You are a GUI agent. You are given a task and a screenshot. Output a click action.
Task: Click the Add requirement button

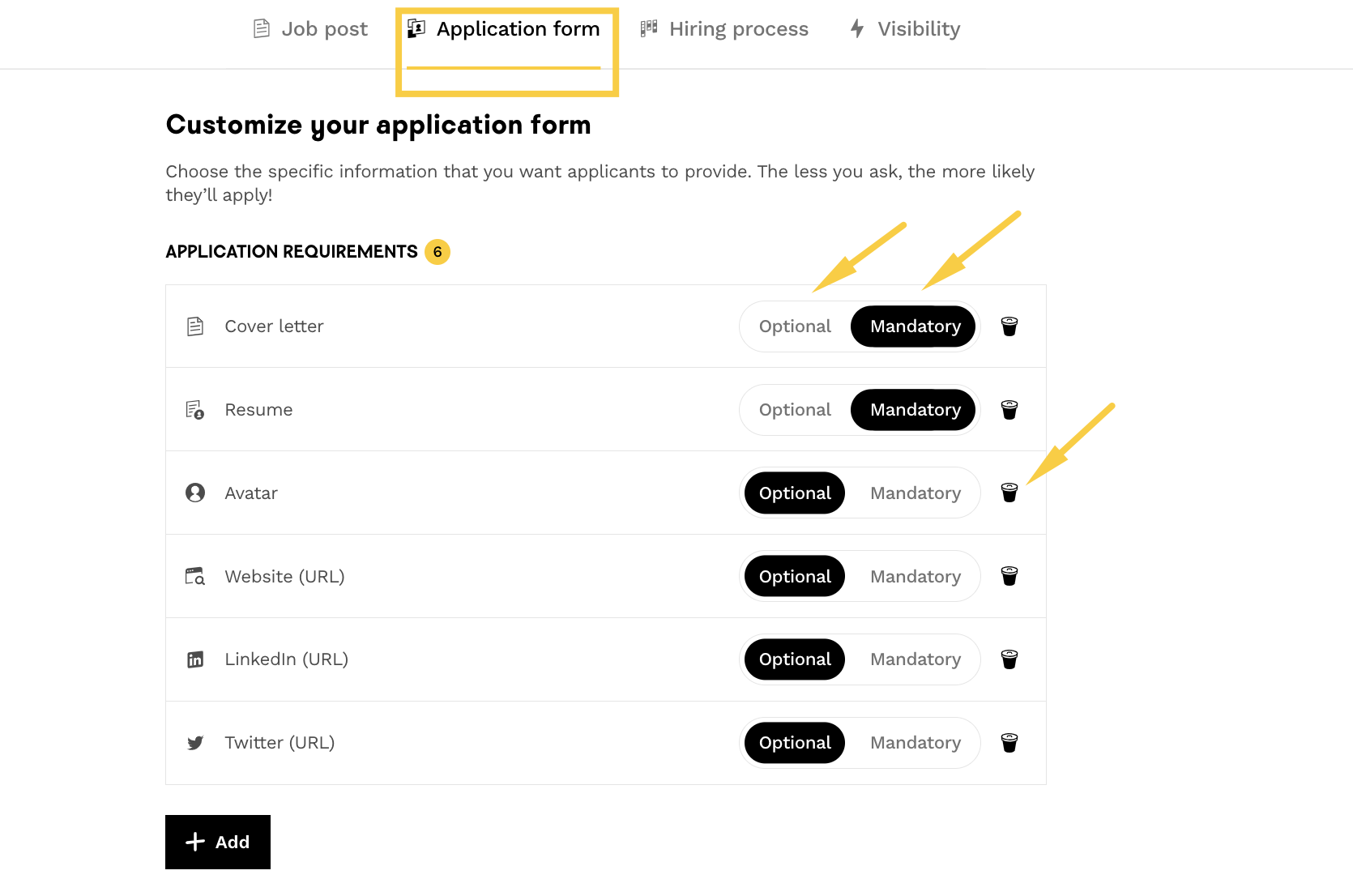(218, 842)
